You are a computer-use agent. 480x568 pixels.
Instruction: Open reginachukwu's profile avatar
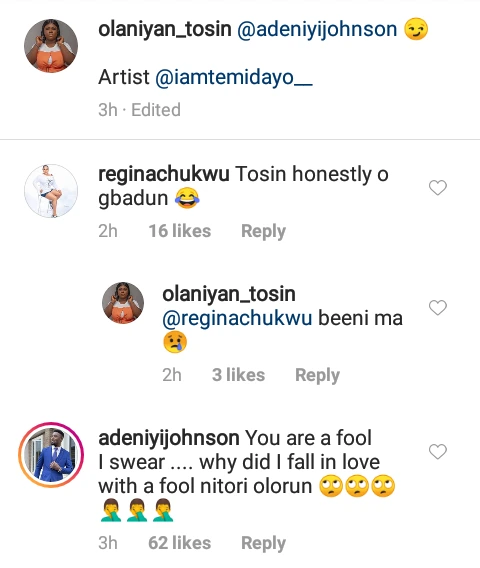(x=51, y=191)
